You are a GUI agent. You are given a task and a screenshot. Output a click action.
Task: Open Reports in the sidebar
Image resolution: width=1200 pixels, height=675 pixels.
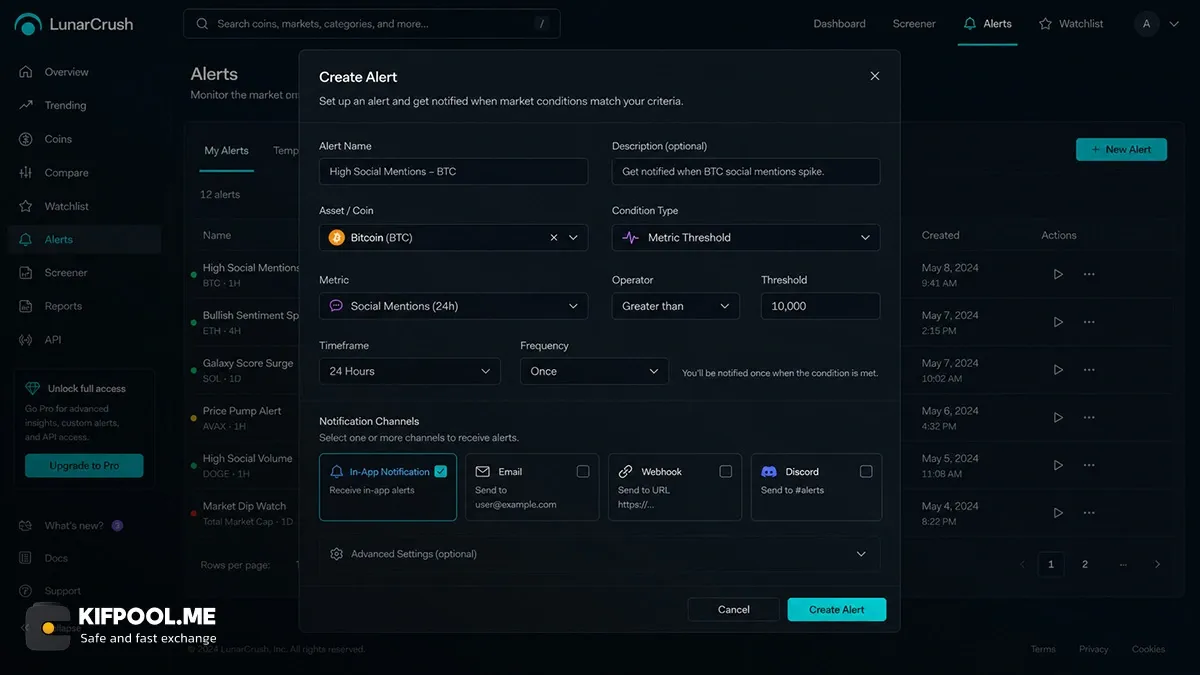tap(63, 306)
